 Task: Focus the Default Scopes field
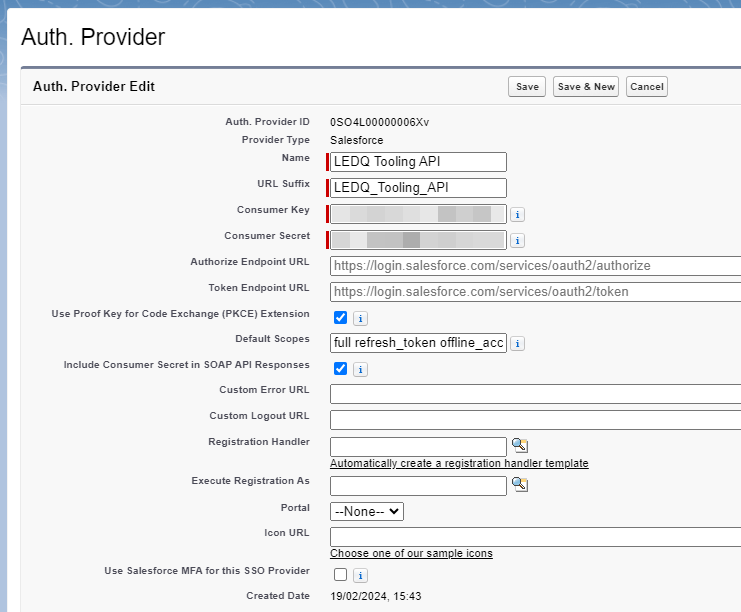pyautogui.click(x=418, y=343)
